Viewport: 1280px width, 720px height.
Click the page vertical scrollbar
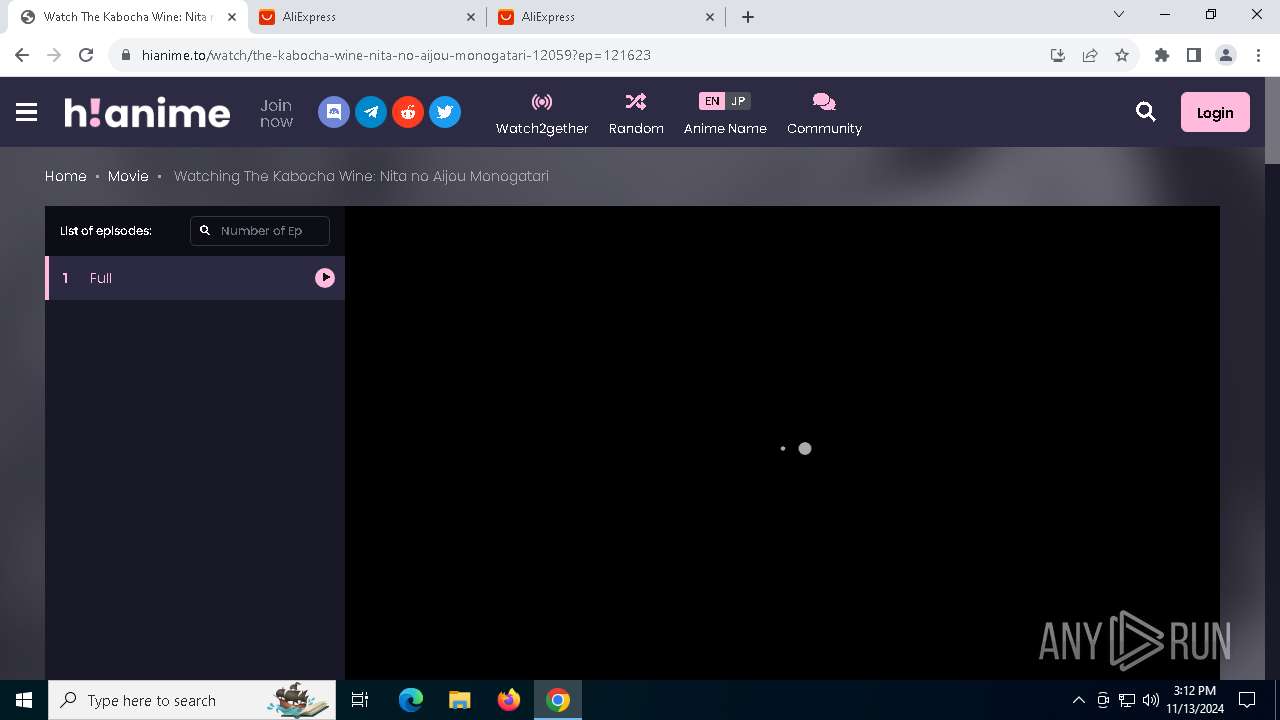coord(1272,120)
